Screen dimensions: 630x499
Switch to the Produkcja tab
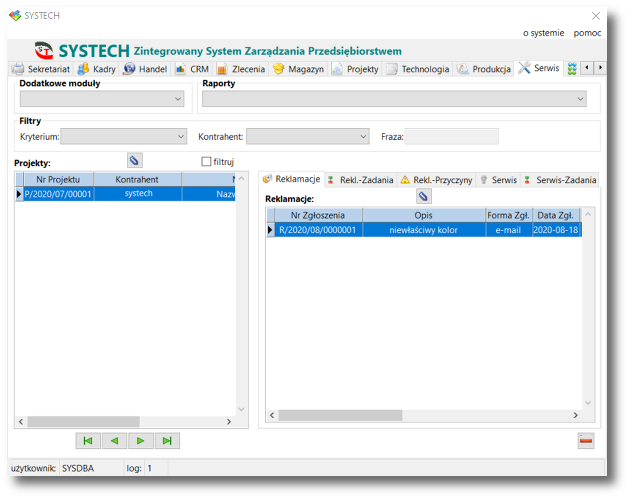(x=484, y=69)
